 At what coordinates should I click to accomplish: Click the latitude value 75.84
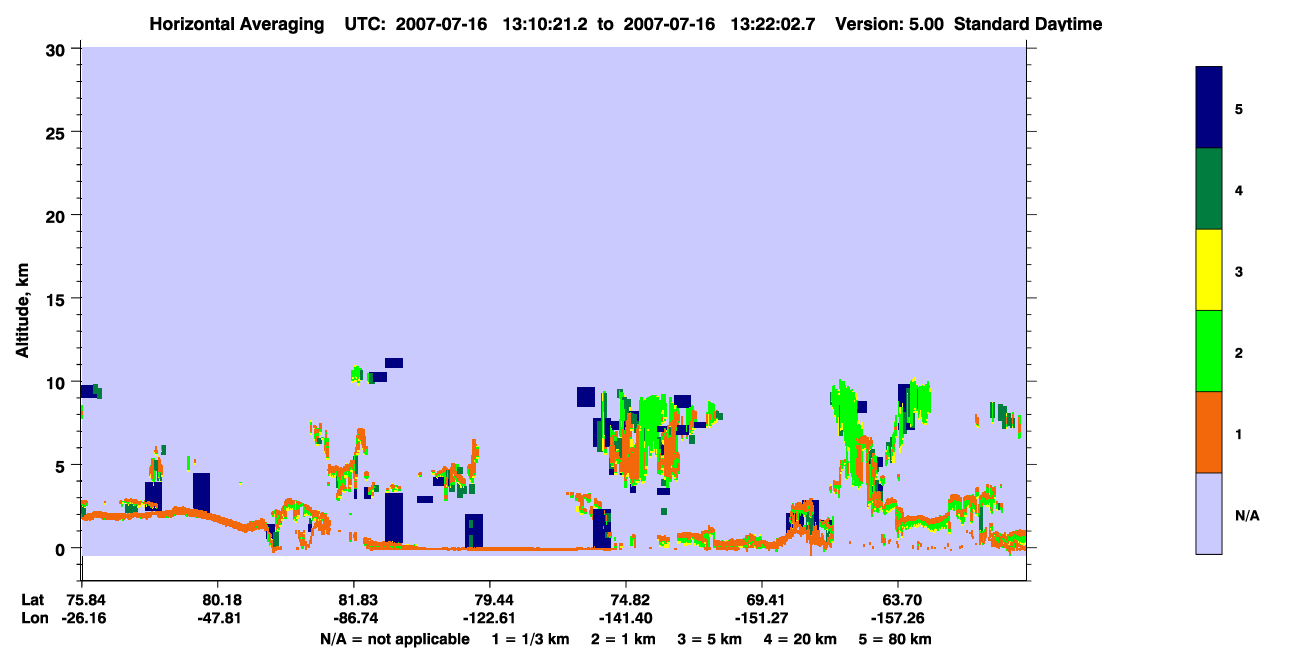pos(84,600)
